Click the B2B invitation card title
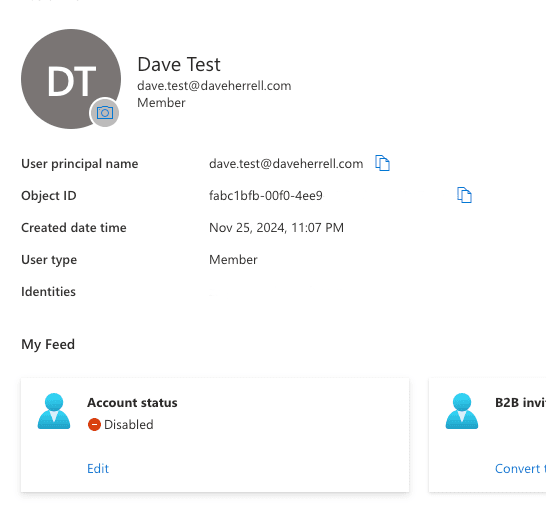 520,403
